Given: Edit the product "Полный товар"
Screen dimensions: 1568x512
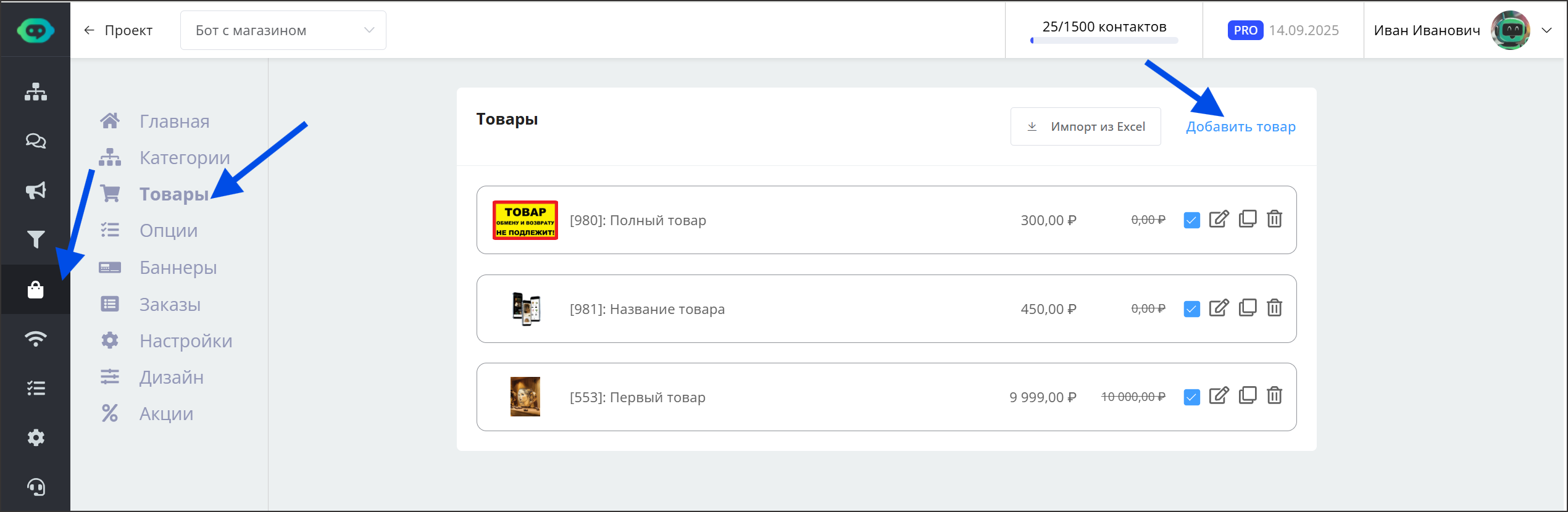Looking at the screenshot, I should 1219,220.
